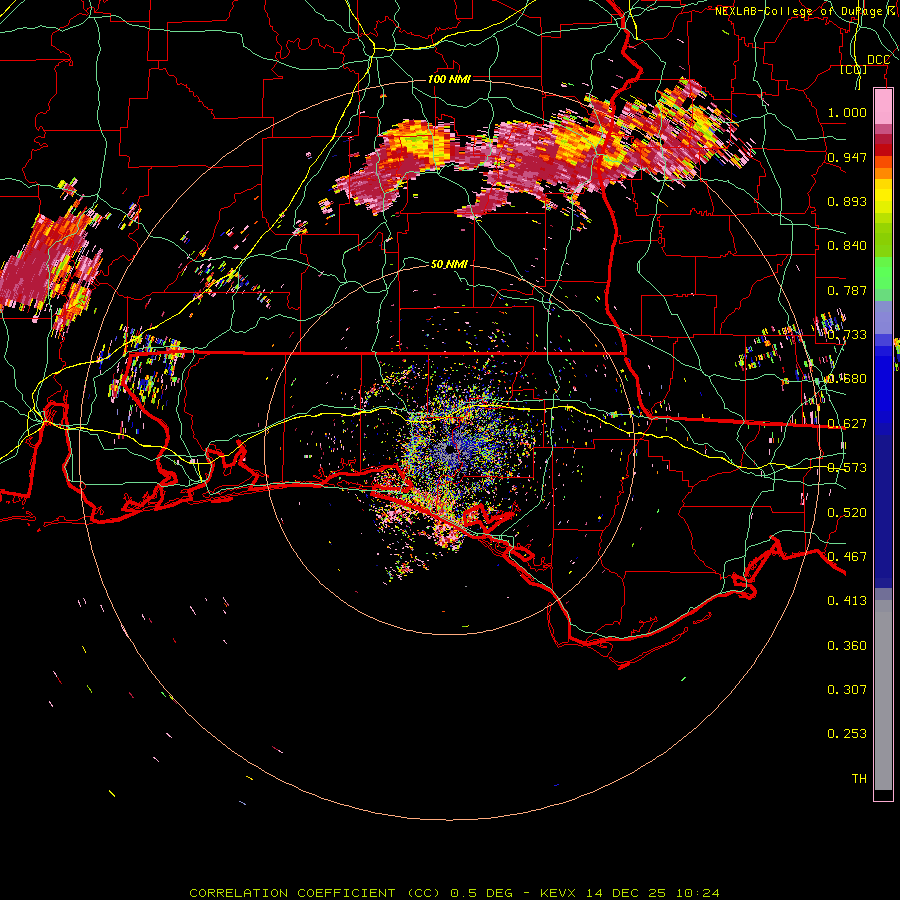
Task: Click the DCC label above the color scale
Action: tap(878, 60)
